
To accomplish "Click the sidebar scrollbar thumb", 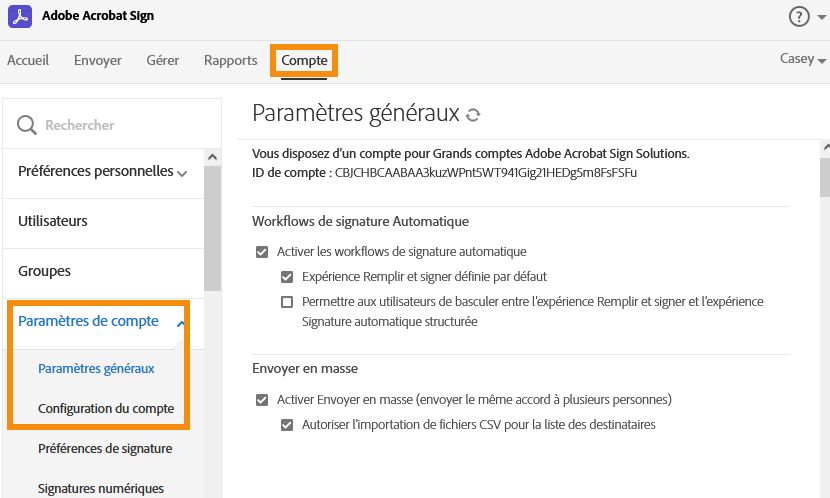I will [212, 228].
